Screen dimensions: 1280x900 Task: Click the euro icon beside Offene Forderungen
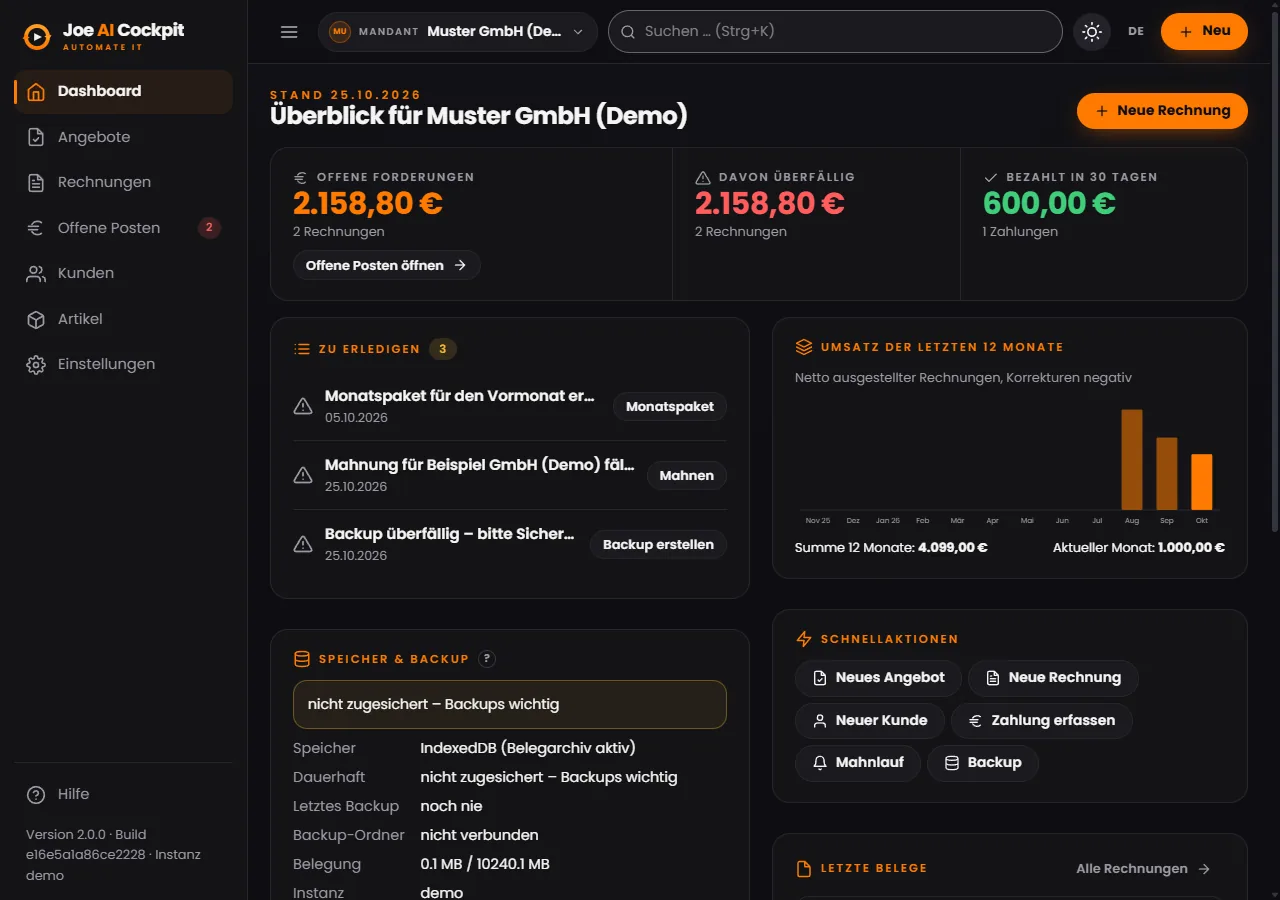pyautogui.click(x=301, y=177)
